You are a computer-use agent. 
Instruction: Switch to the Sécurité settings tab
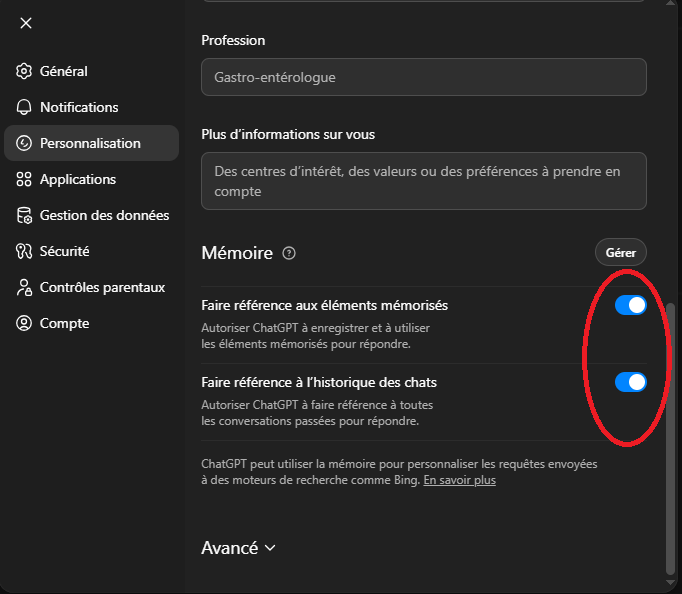pyautogui.click(x=64, y=251)
